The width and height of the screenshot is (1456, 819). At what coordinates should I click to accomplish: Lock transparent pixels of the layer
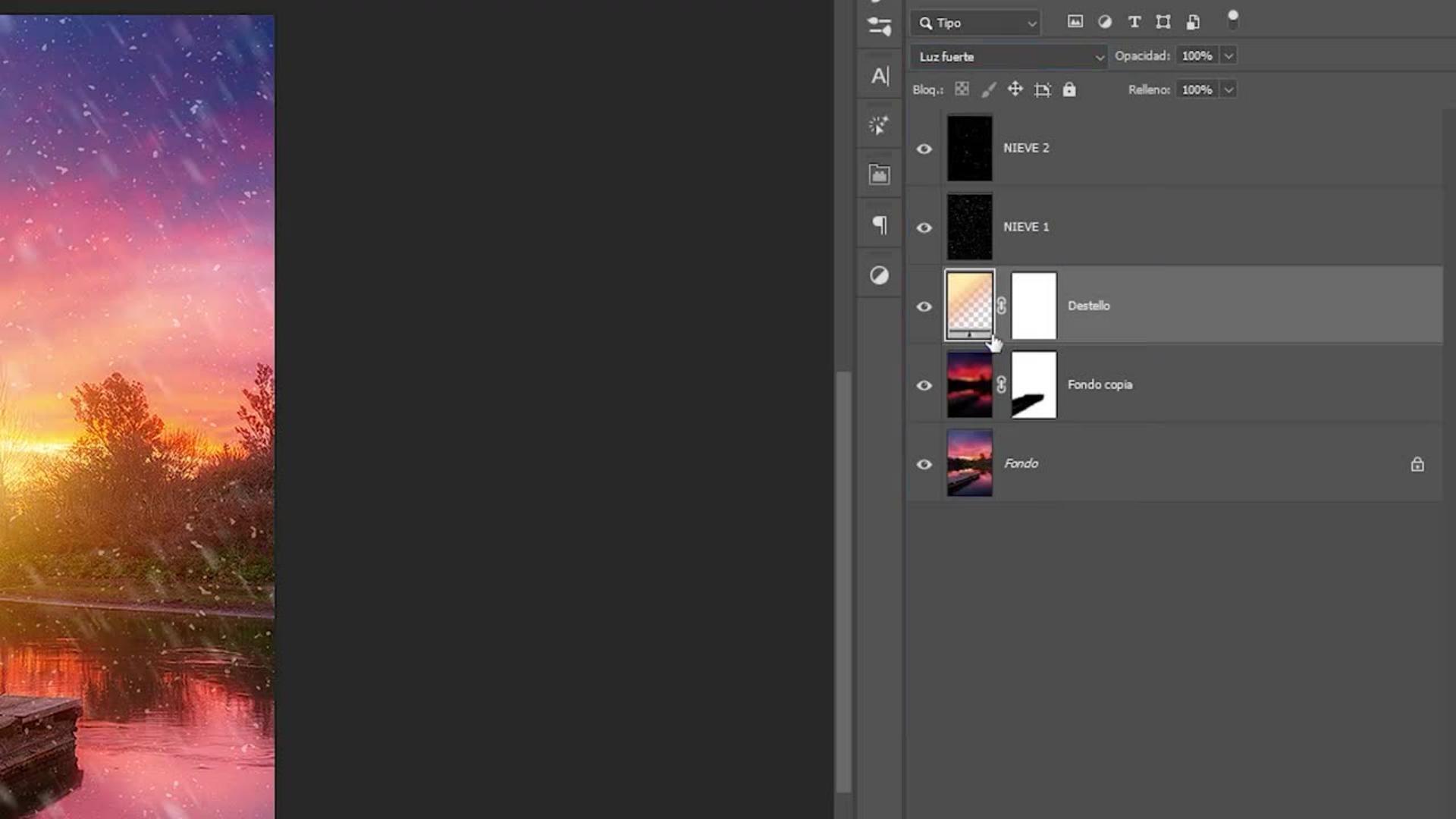click(962, 89)
